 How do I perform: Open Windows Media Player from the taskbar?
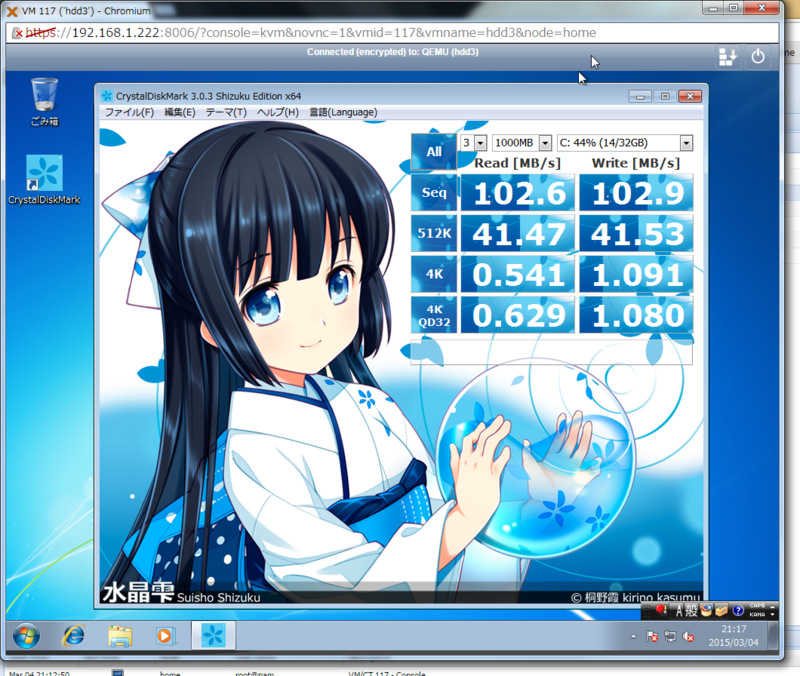164,636
